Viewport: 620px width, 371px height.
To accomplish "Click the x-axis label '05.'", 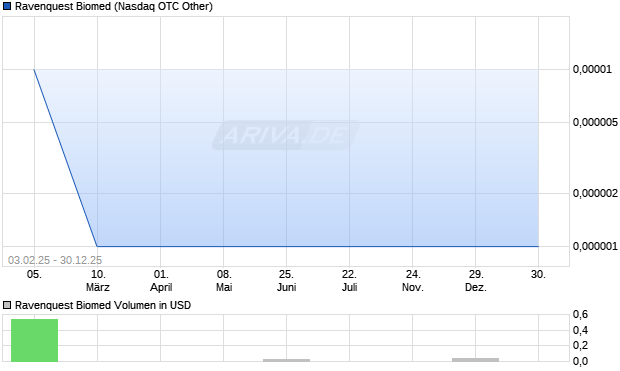I will (34, 274).
